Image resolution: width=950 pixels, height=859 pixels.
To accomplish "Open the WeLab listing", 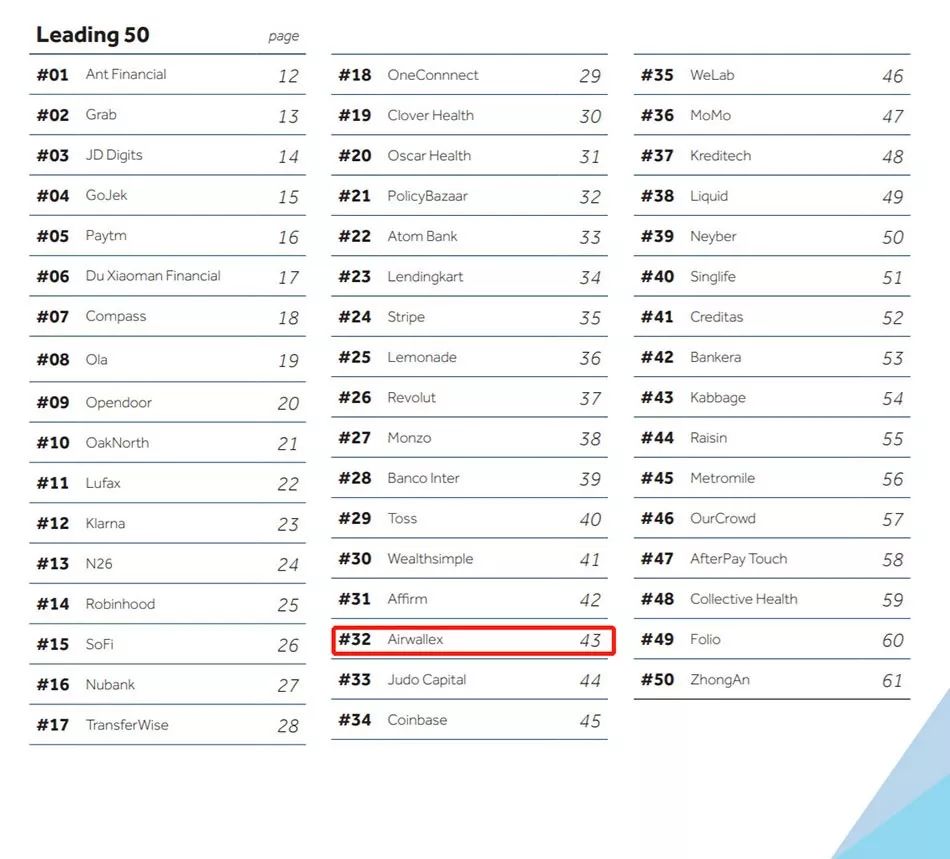I will tap(712, 75).
